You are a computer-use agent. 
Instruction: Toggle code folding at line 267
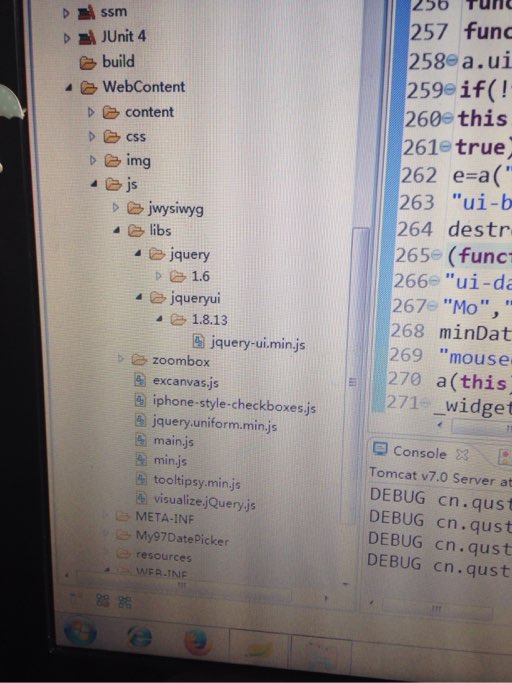pos(432,306)
